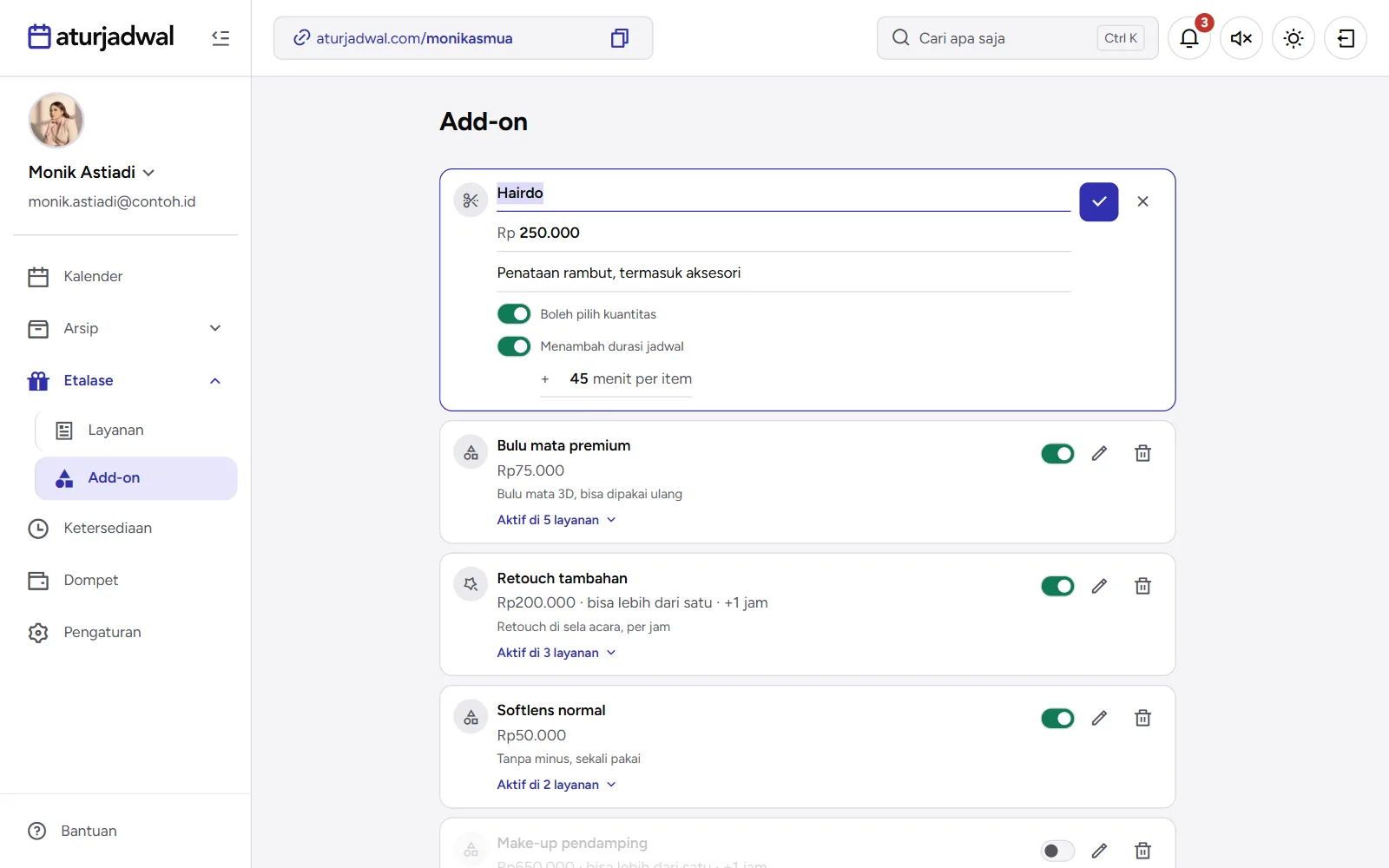Copy the aturjadwal.com/monikasmua link
Screen dimensions: 1389x868
tap(619, 38)
